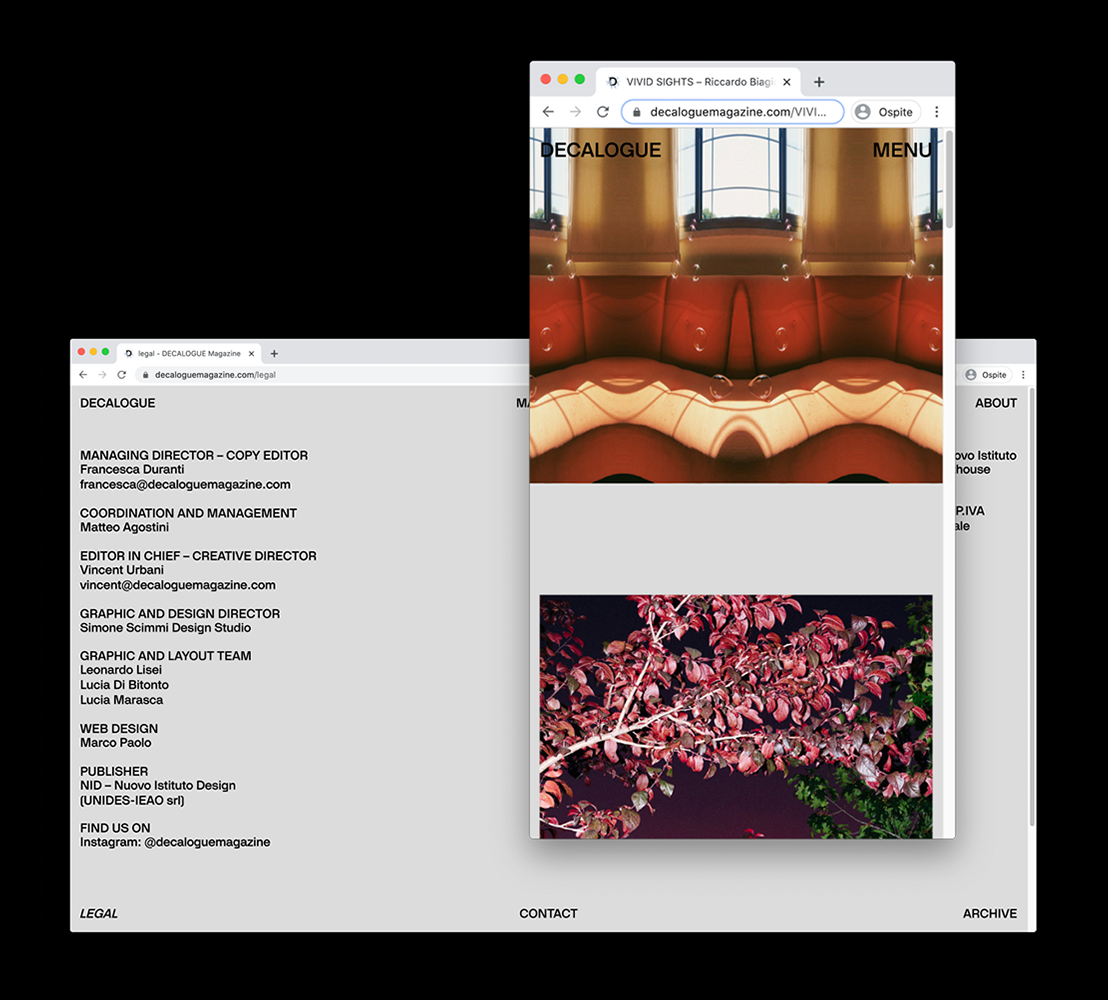Viewport: 1108px width, 1000px height.
Task: Close the legal – DECALOGUE Magazine tab
Action: coord(252,353)
